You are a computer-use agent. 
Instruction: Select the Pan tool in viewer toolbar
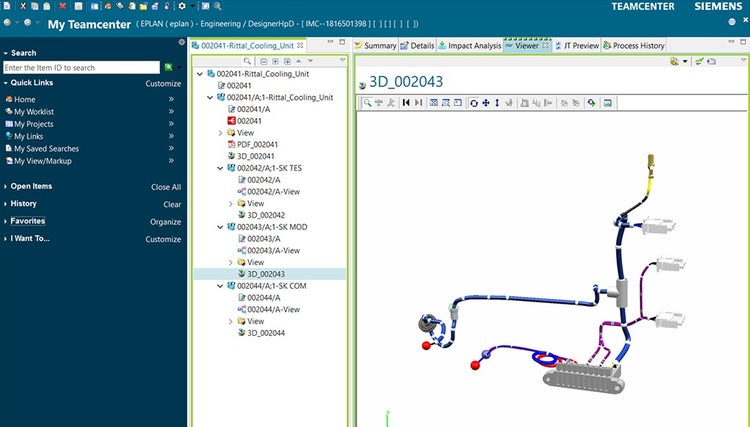[486, 103]
